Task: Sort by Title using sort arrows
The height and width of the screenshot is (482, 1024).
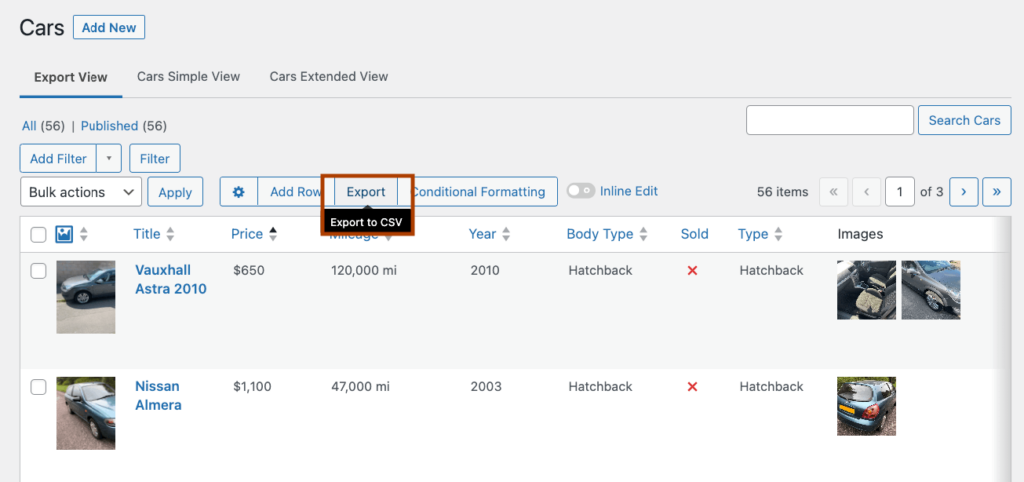Action: click(170, 234)
